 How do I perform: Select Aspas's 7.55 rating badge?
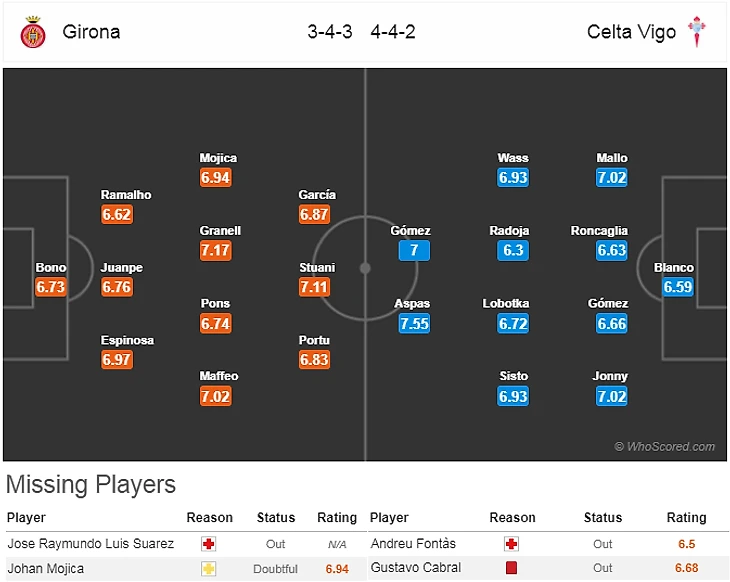413,323
